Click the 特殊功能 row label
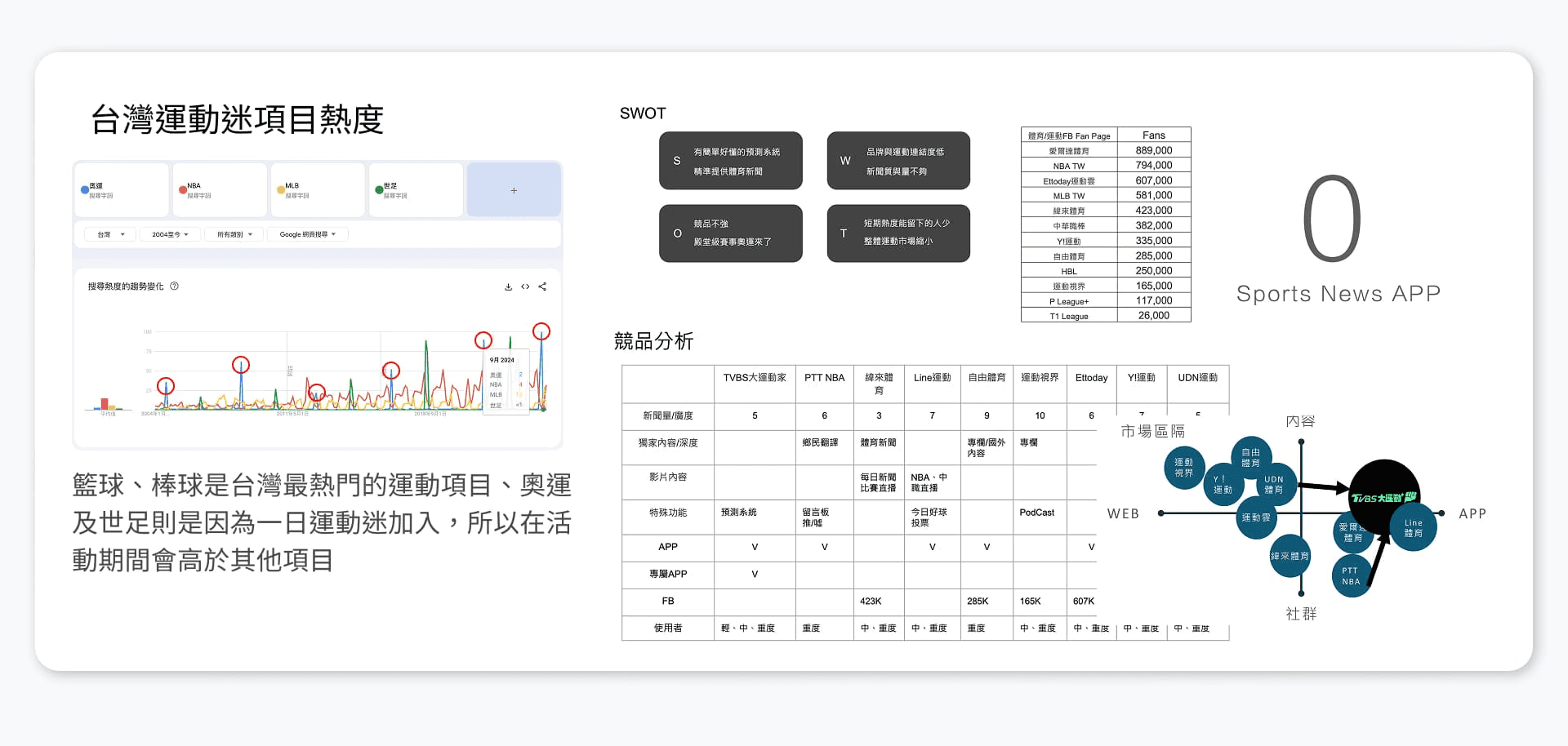 [668, 513]
